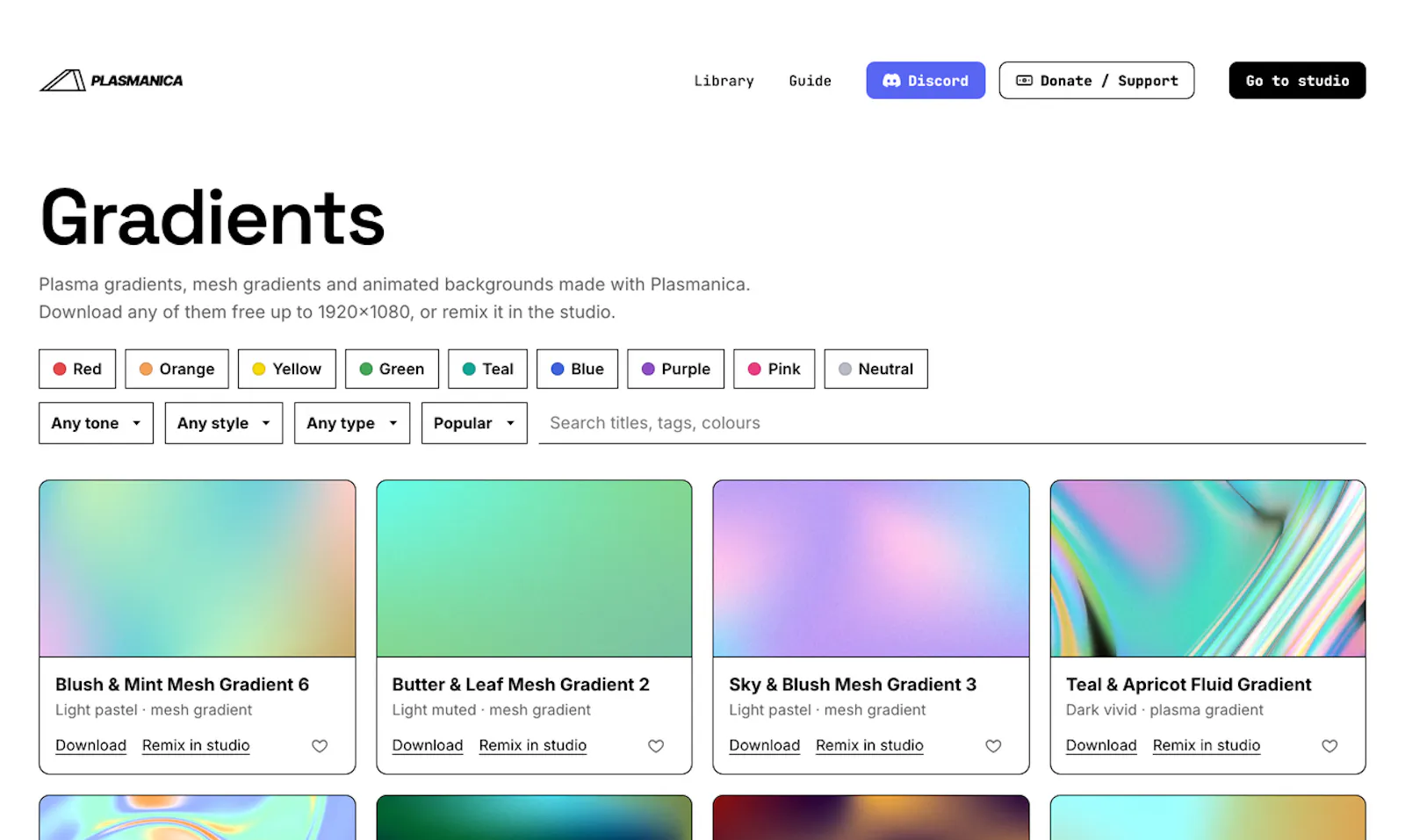Favorite Blush & Mint Mesh Gradient 6 heart
The width and height of the screenshot is (1405, 840).
pyautogui.click(x=320, y=746)
